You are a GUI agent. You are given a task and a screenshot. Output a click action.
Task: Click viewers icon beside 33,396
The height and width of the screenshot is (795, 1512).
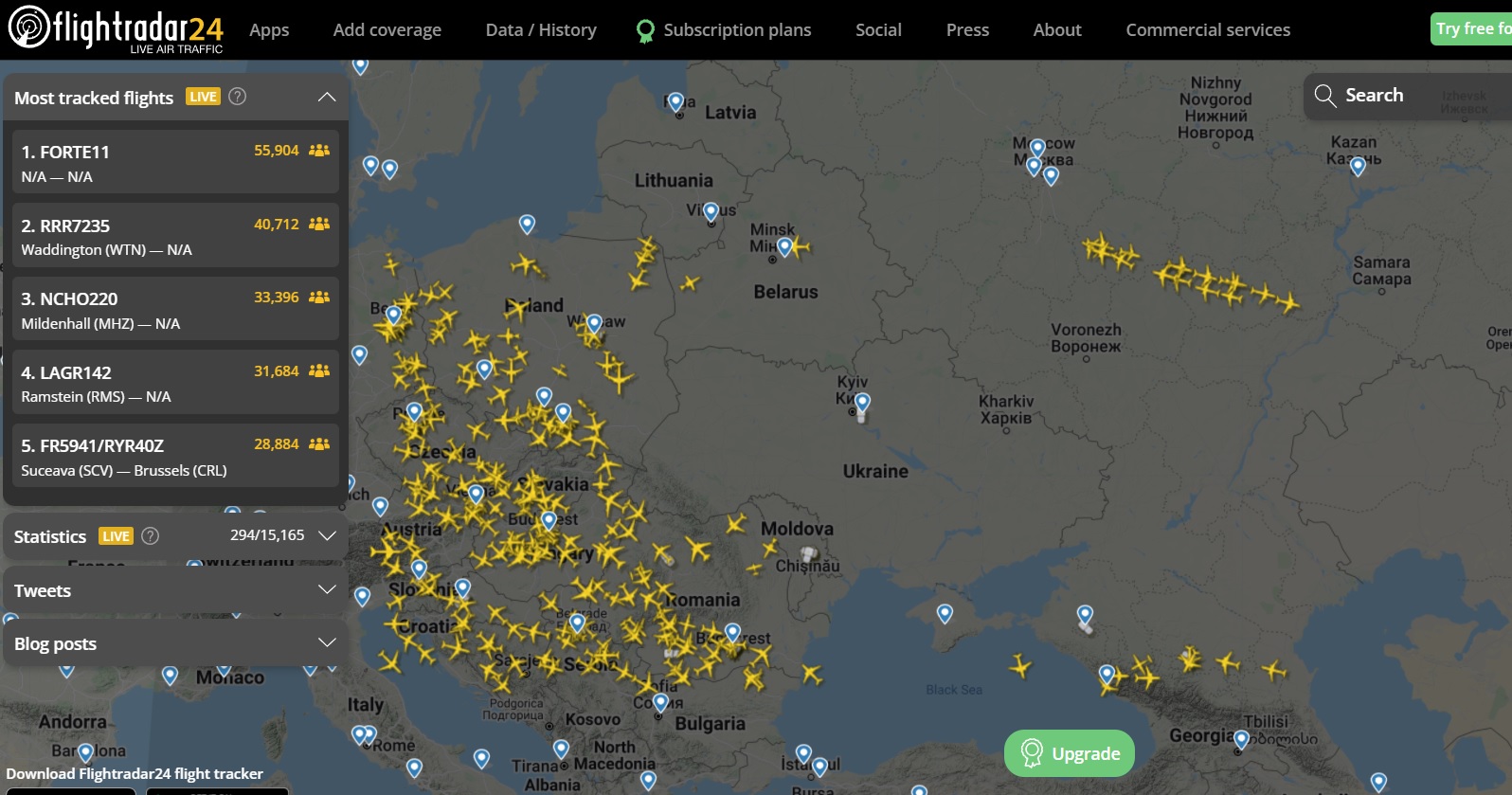point(319,298)
